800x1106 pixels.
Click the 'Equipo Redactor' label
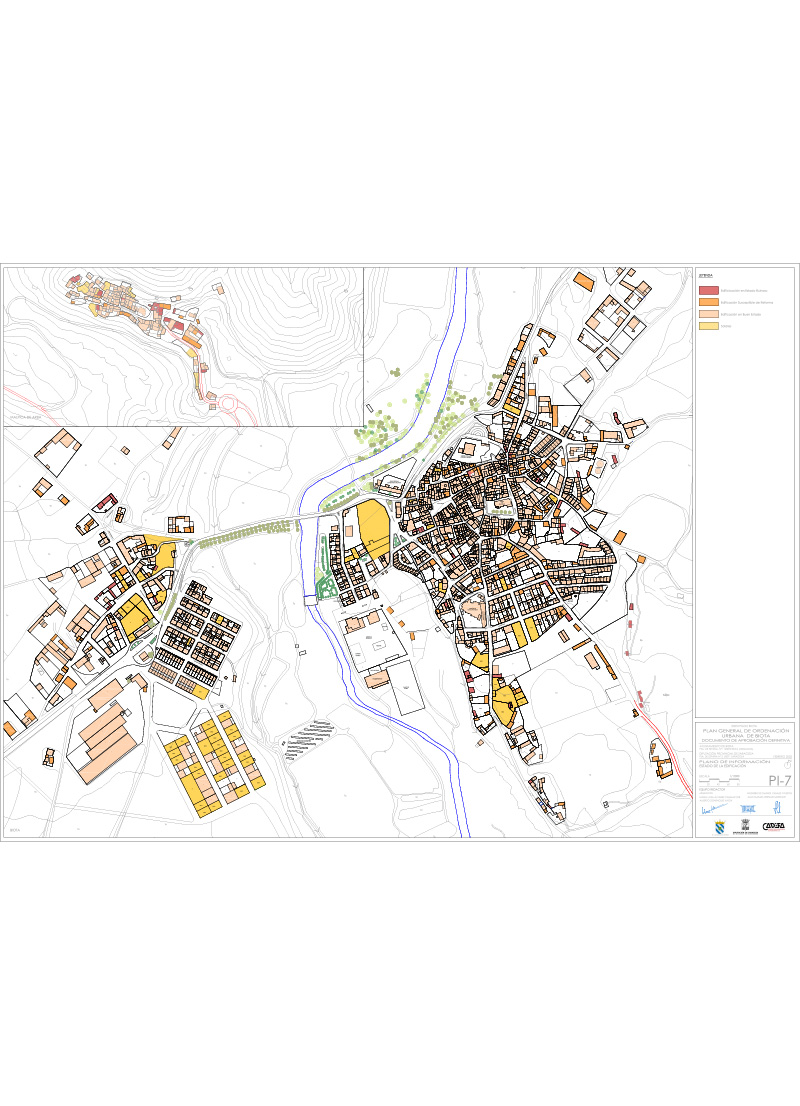coord(711,789)
